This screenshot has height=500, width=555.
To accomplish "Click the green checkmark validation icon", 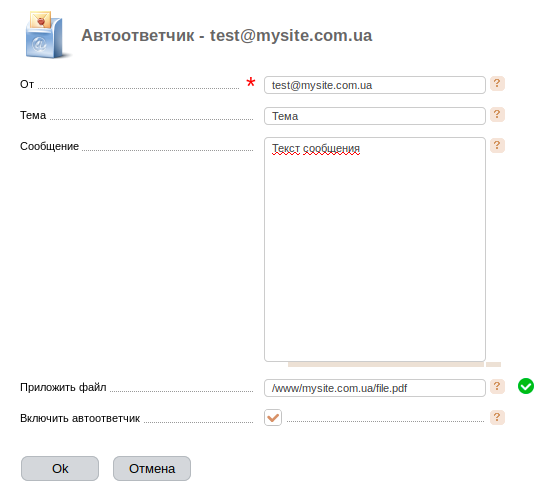I will coord(526,386).
